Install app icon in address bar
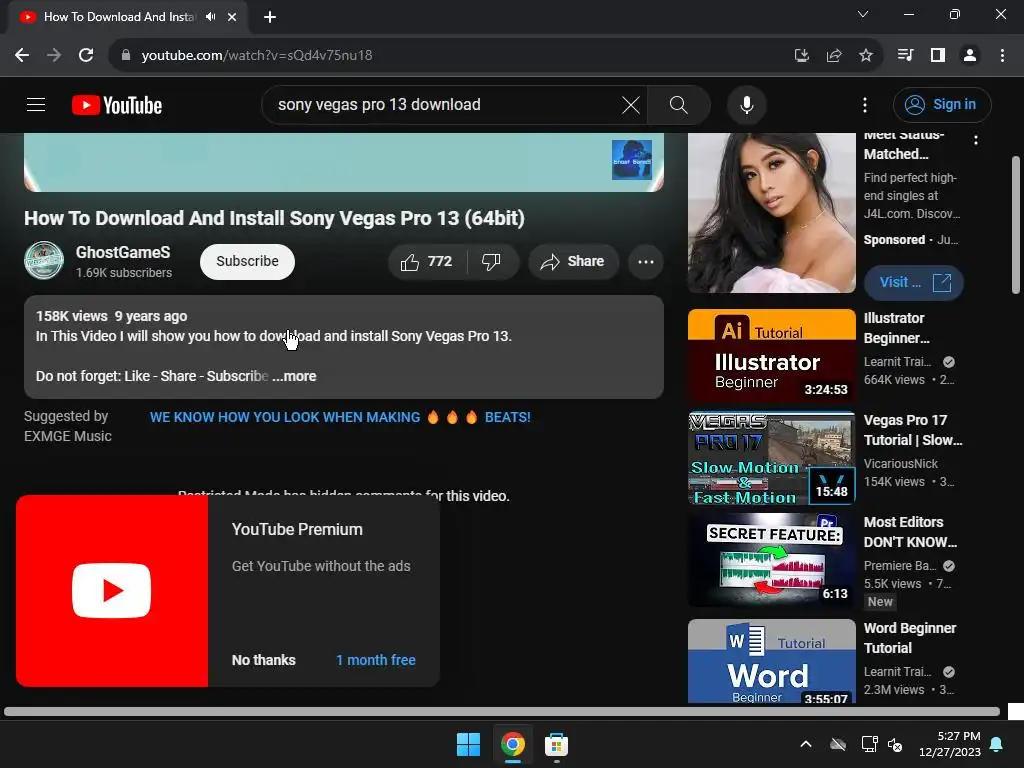 tap(801, 55)
